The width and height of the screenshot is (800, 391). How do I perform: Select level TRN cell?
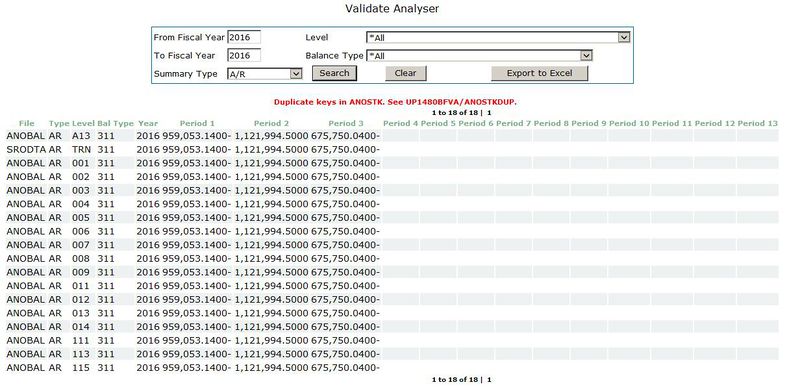(x=82, y=150)
